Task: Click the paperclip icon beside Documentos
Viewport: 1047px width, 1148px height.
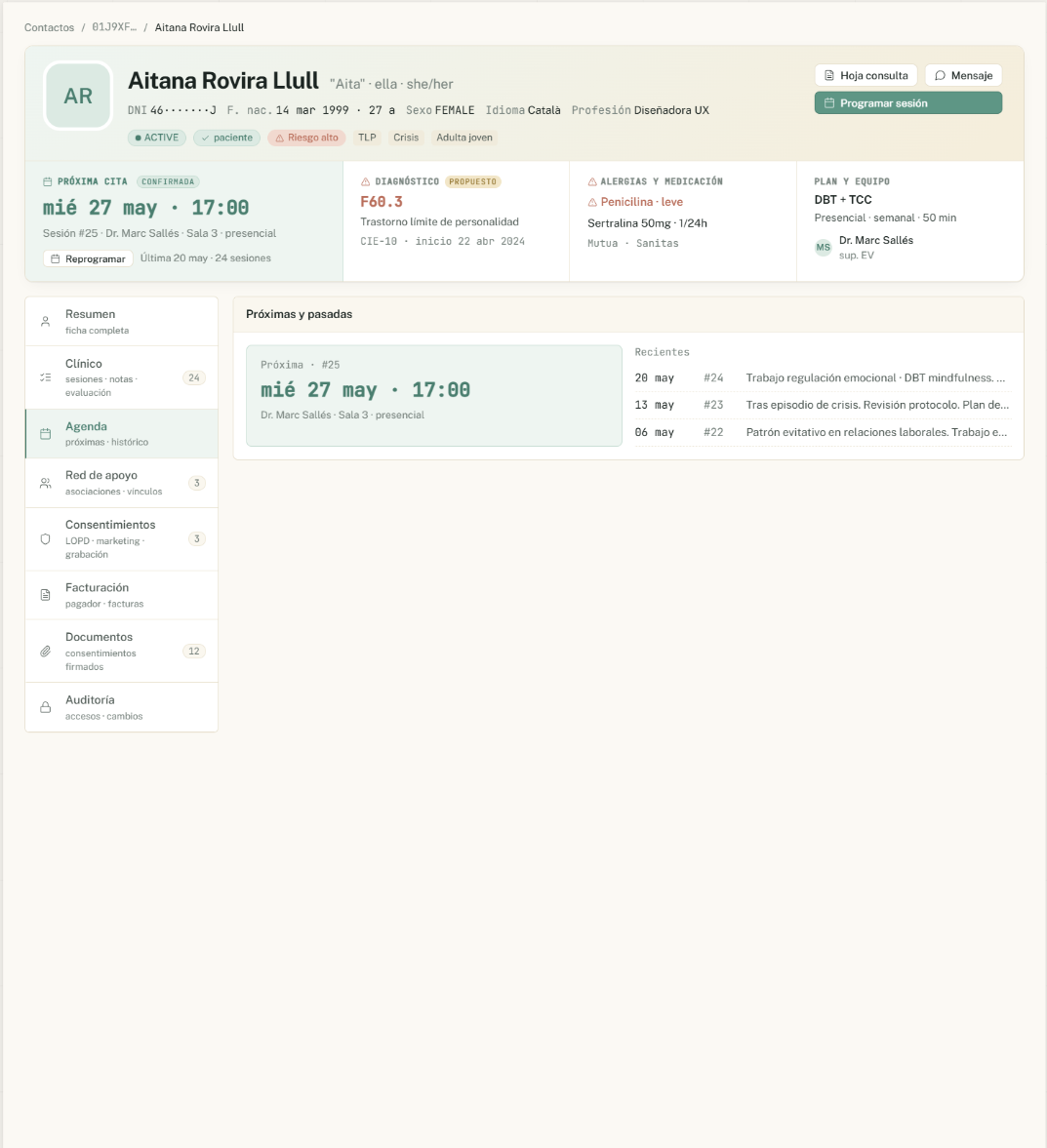Action: point(46,651)
